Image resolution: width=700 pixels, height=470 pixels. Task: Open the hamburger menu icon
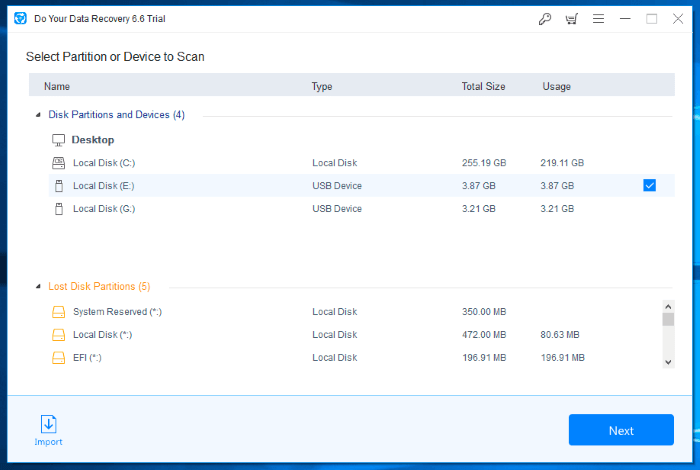598,19
